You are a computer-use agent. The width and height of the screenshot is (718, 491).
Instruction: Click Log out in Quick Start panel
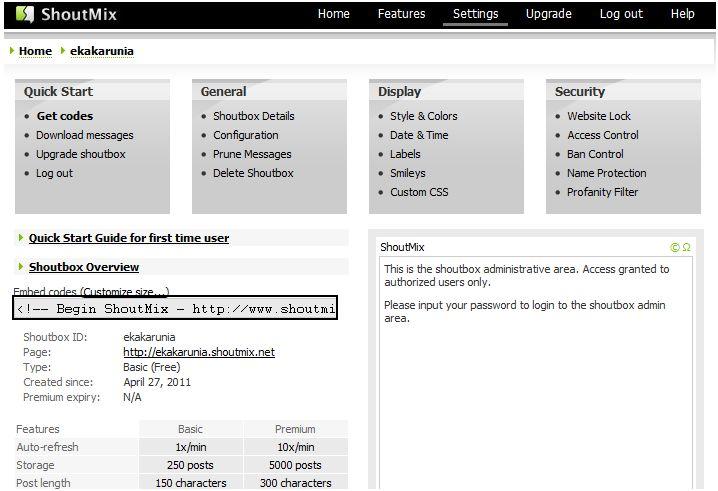54,173
